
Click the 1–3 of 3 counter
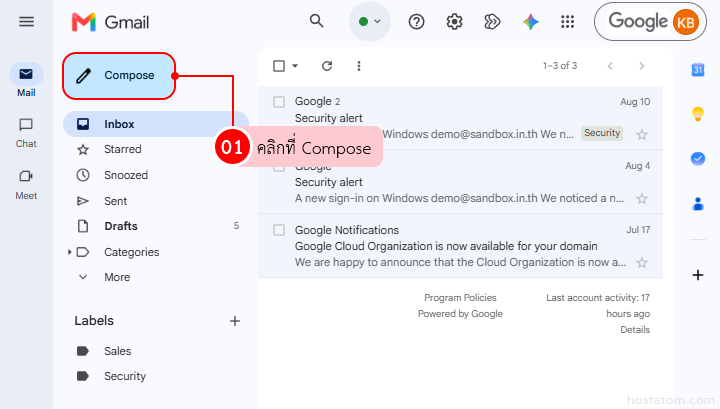click(560, 66)
